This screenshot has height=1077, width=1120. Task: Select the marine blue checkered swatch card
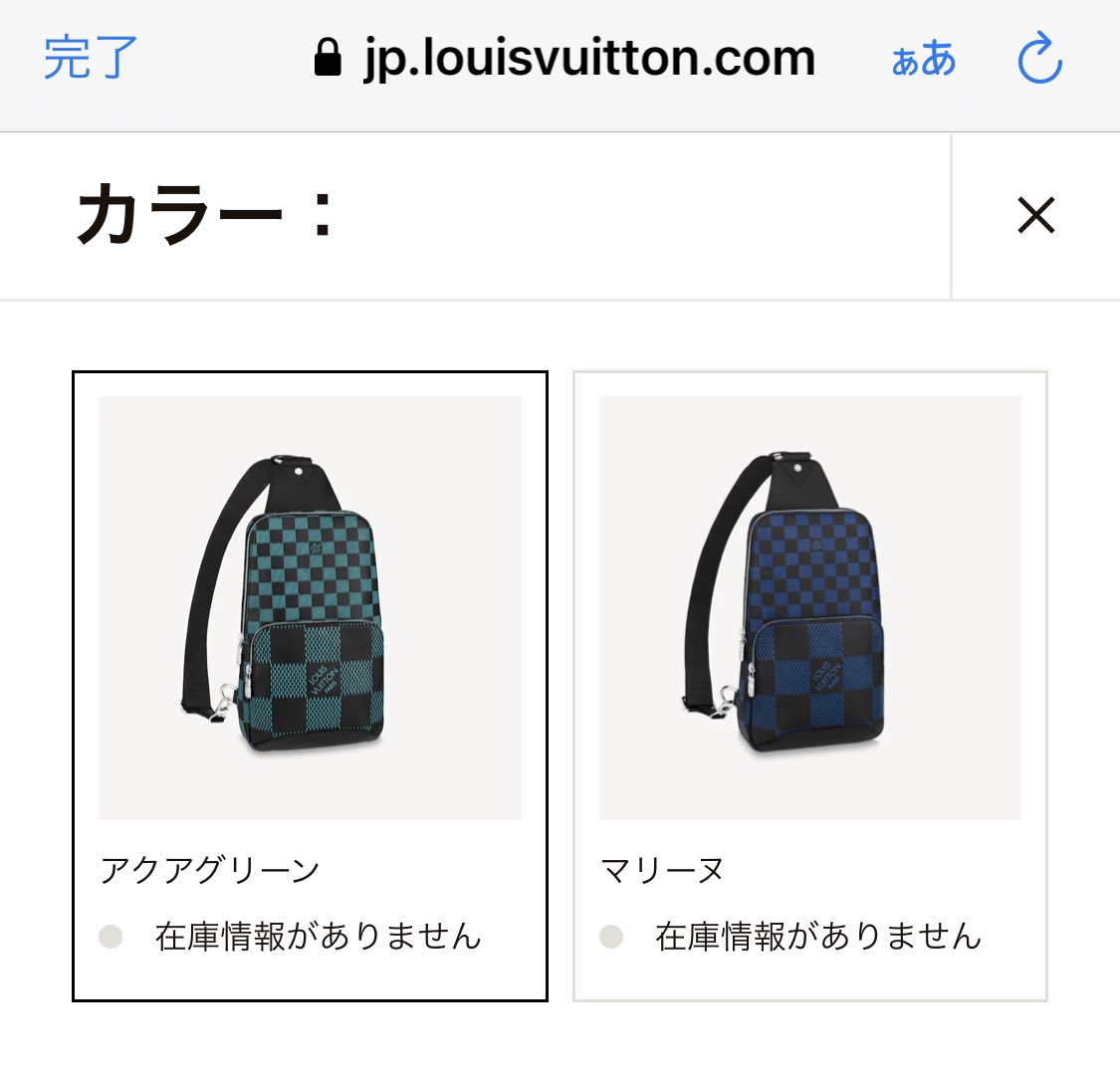tap(810, 687)
